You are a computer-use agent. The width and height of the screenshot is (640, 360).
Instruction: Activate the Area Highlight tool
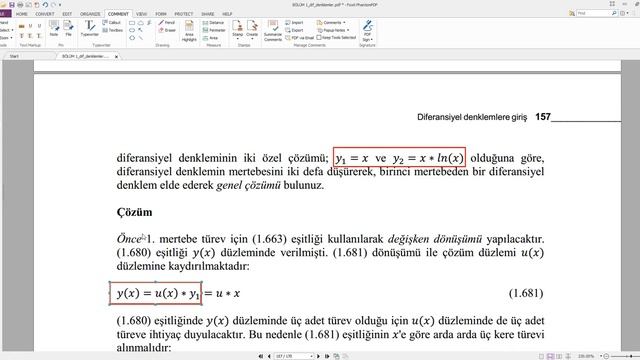coord(189,31)
